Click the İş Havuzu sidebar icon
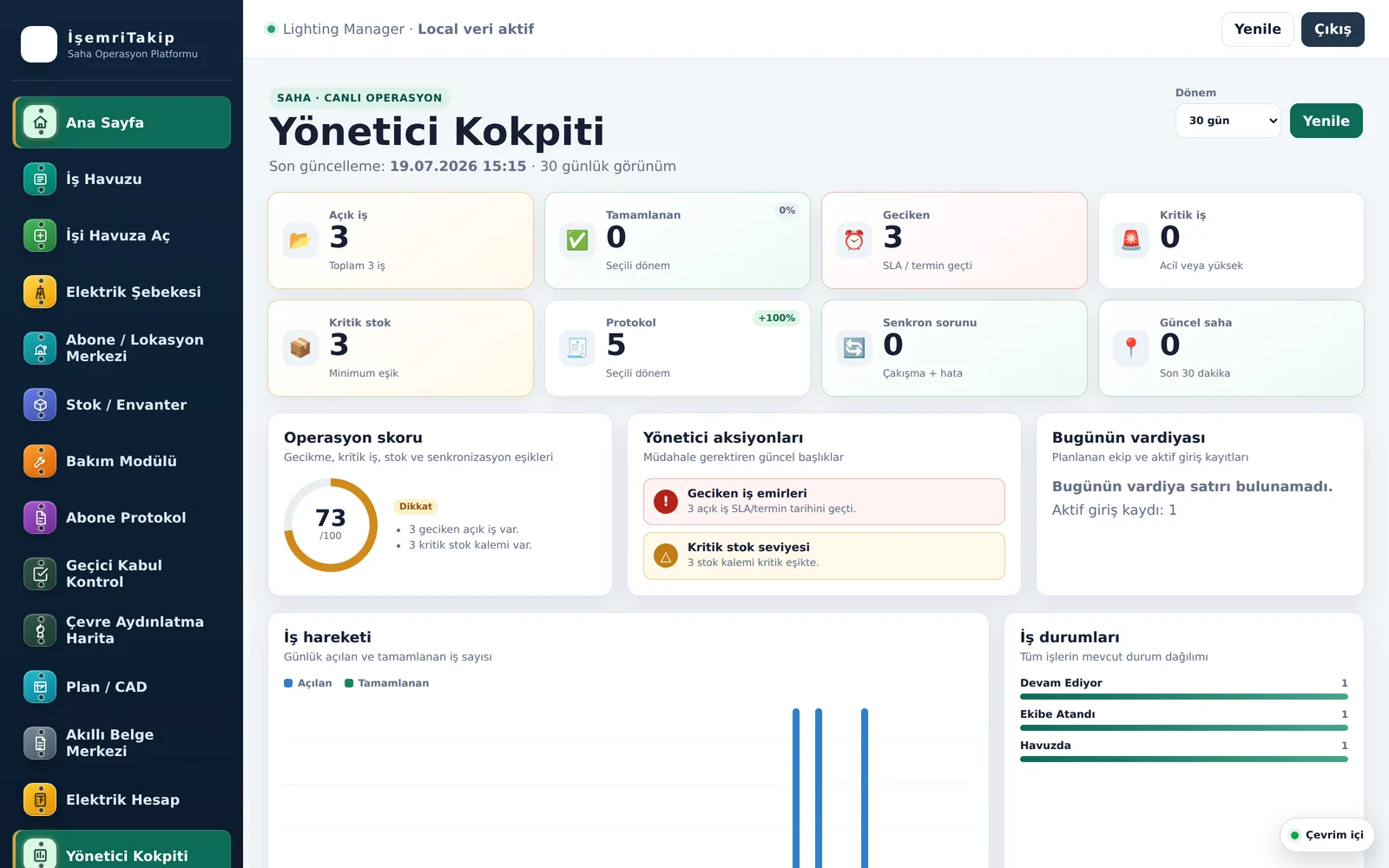Image resolution: width=1389 pixels, height=868 pixels. 40,179
